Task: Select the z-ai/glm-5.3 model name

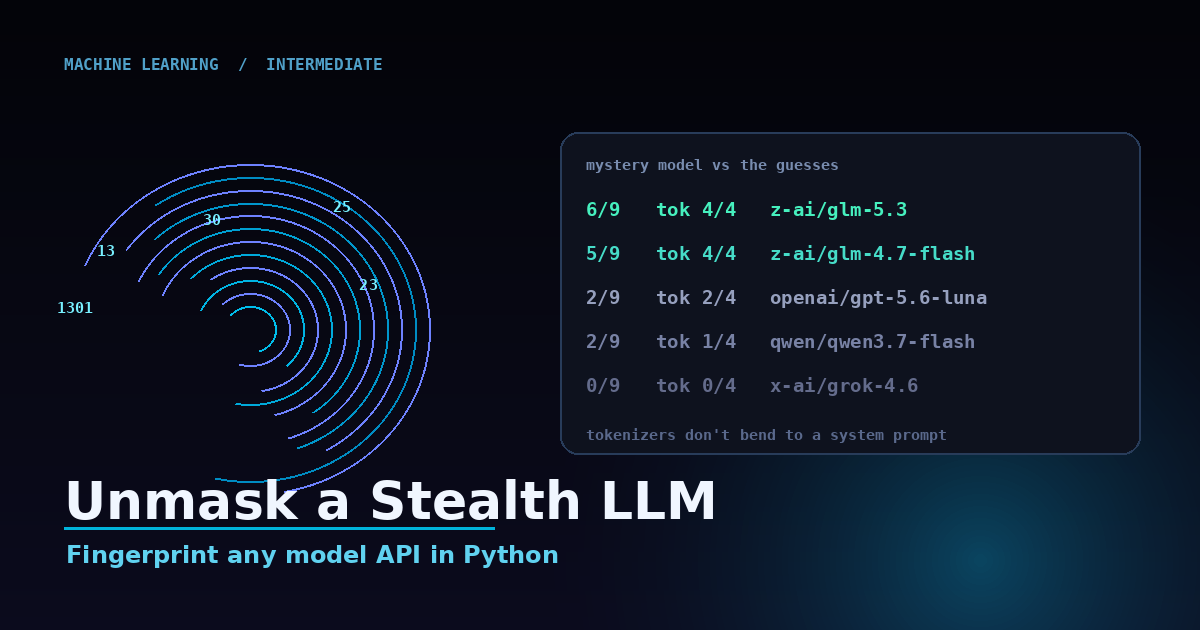Action: (838, 210)
